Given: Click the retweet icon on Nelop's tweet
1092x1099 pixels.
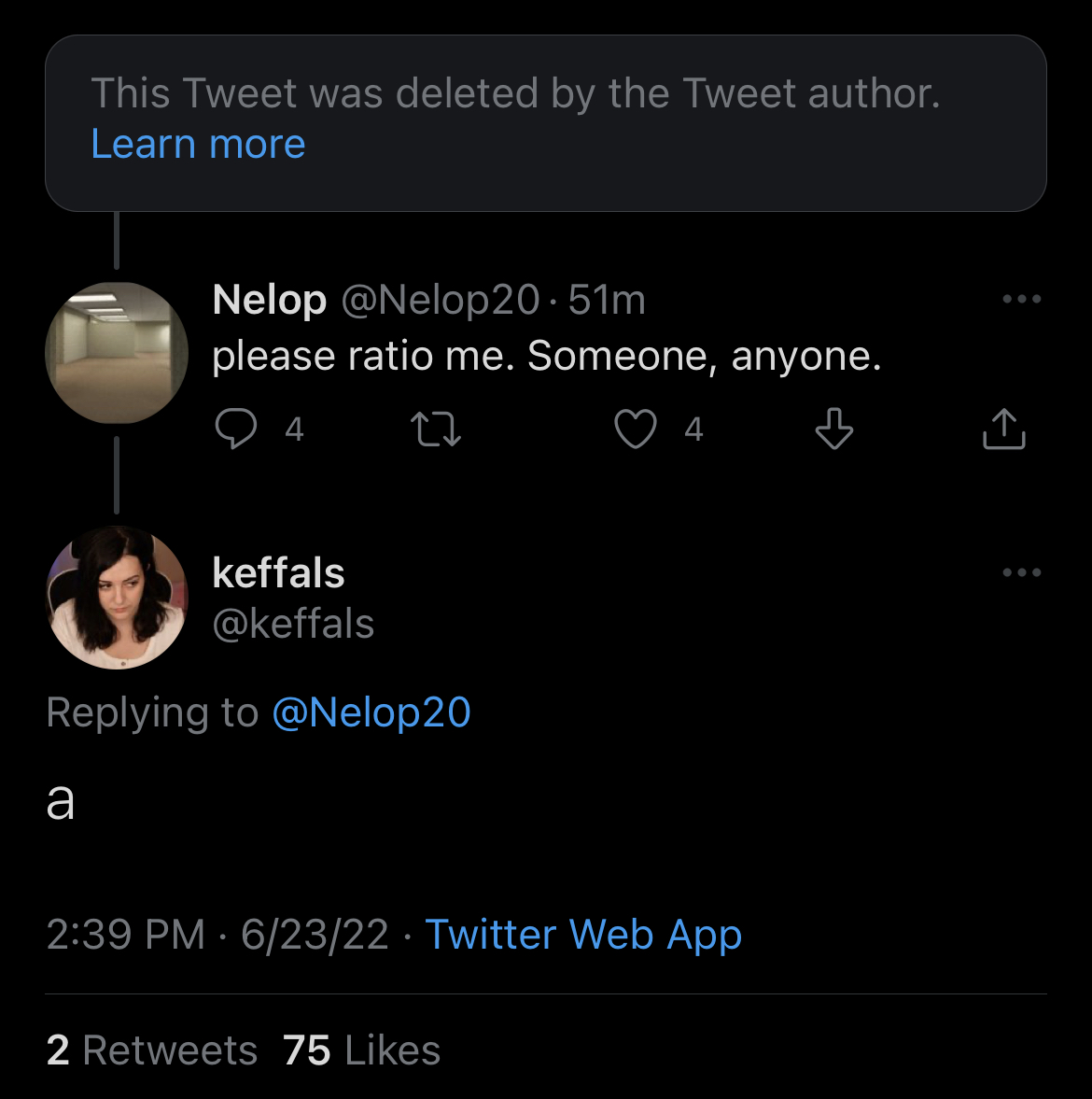Looking at the screenshot, I should 436,429.
